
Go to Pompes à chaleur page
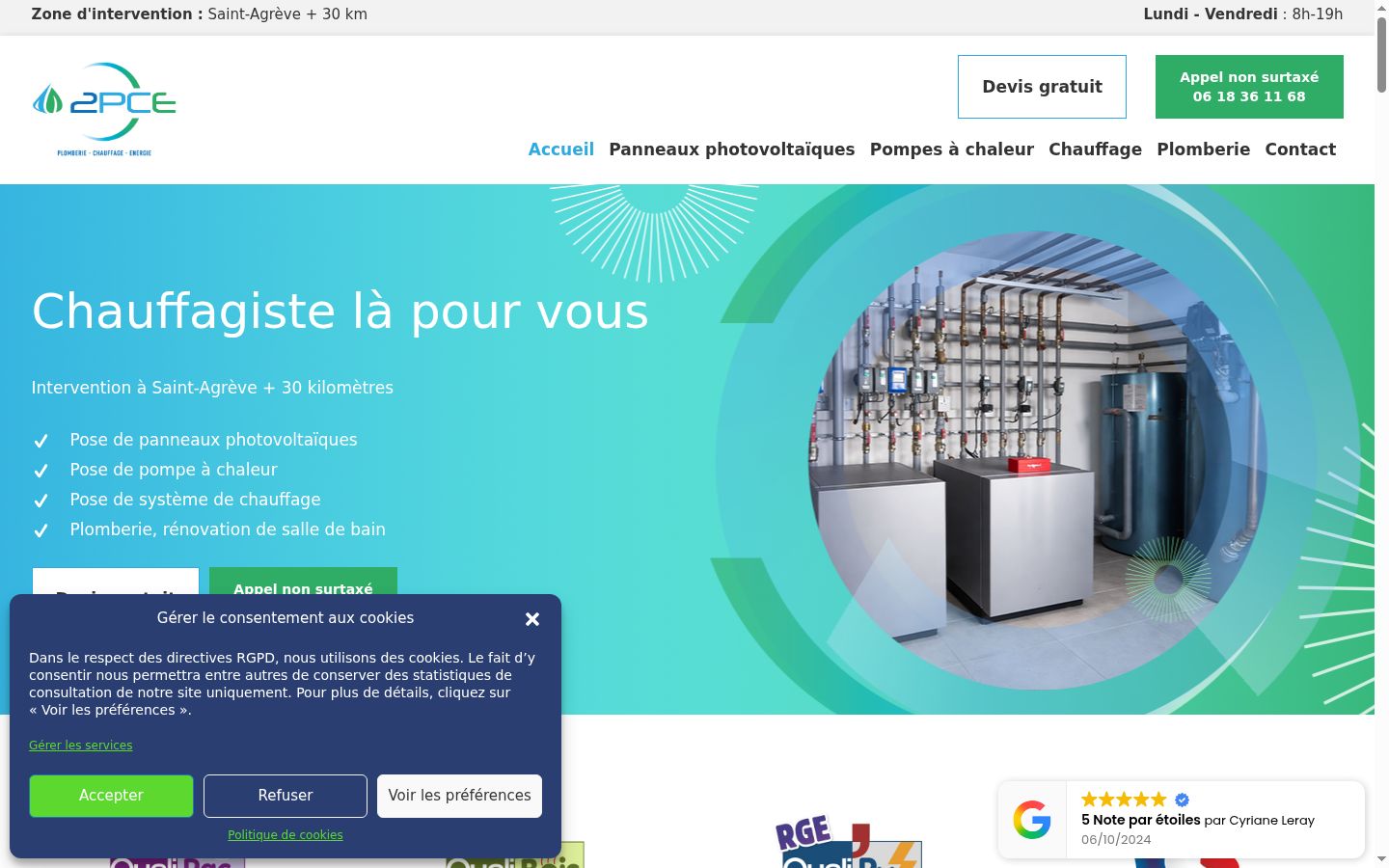(x=952, y=149)
